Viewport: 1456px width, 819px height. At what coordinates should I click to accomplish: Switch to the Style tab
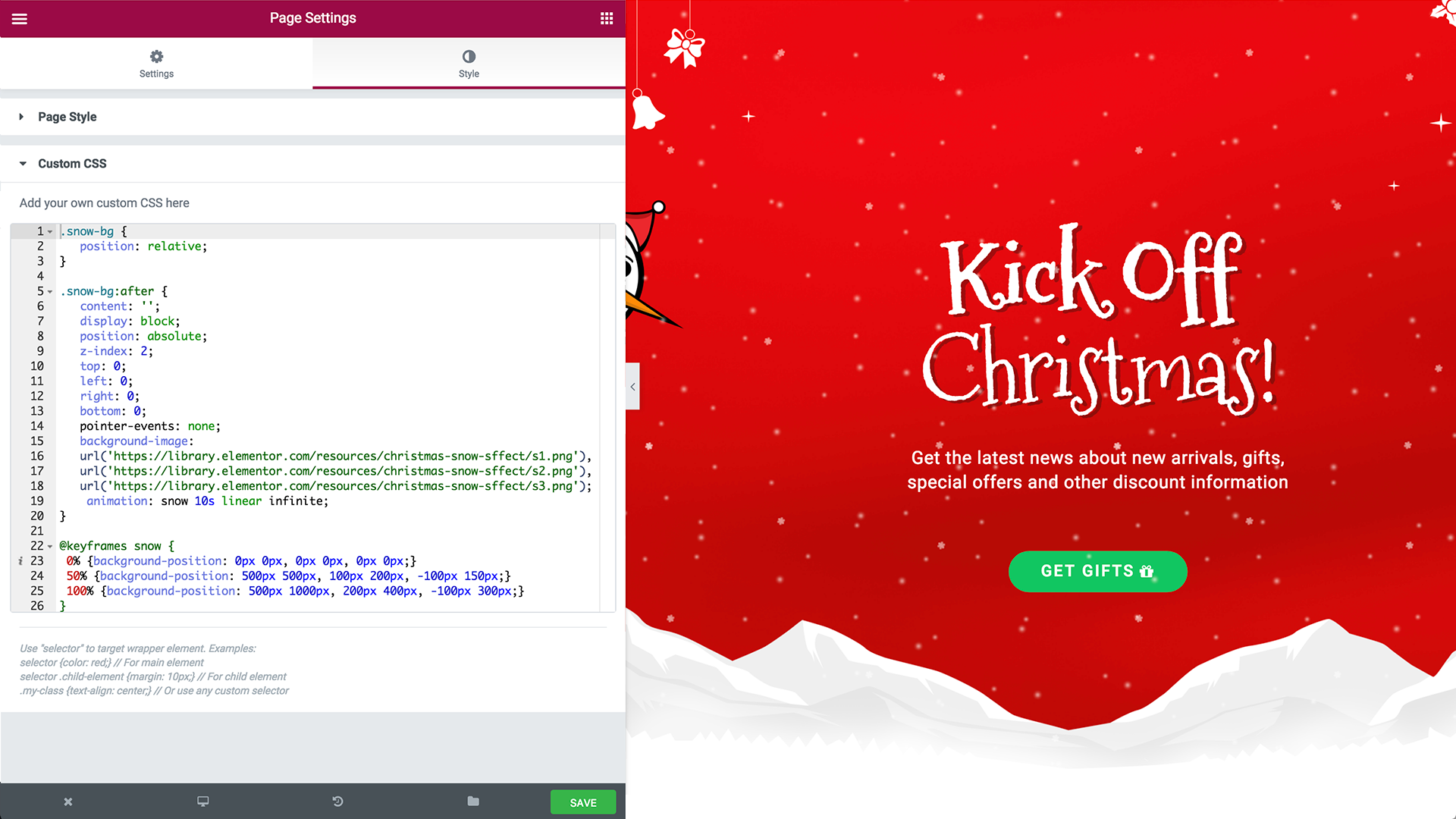(469, 64)
